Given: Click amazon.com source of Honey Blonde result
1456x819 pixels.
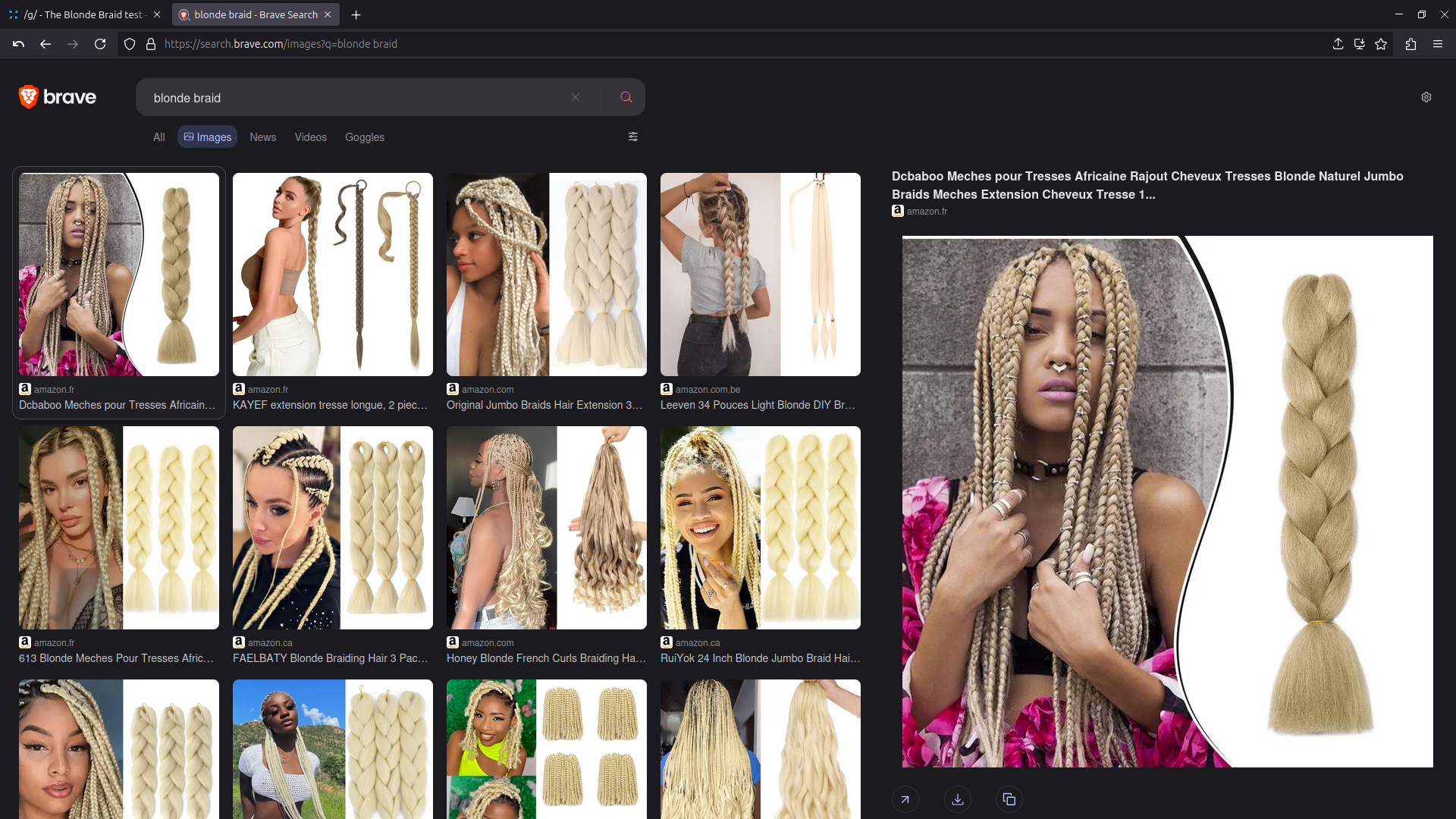Looking at the screenshot, I should 488,642.
